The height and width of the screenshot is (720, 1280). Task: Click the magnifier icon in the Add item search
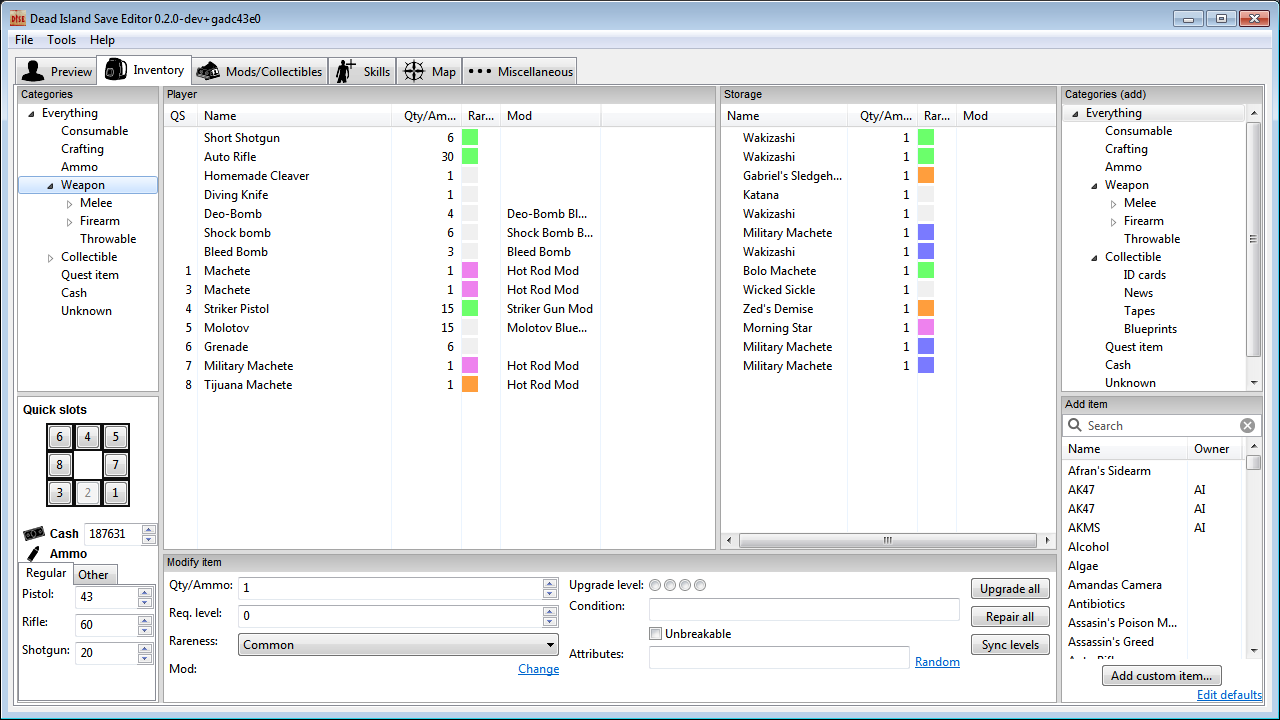point(1075,425)
